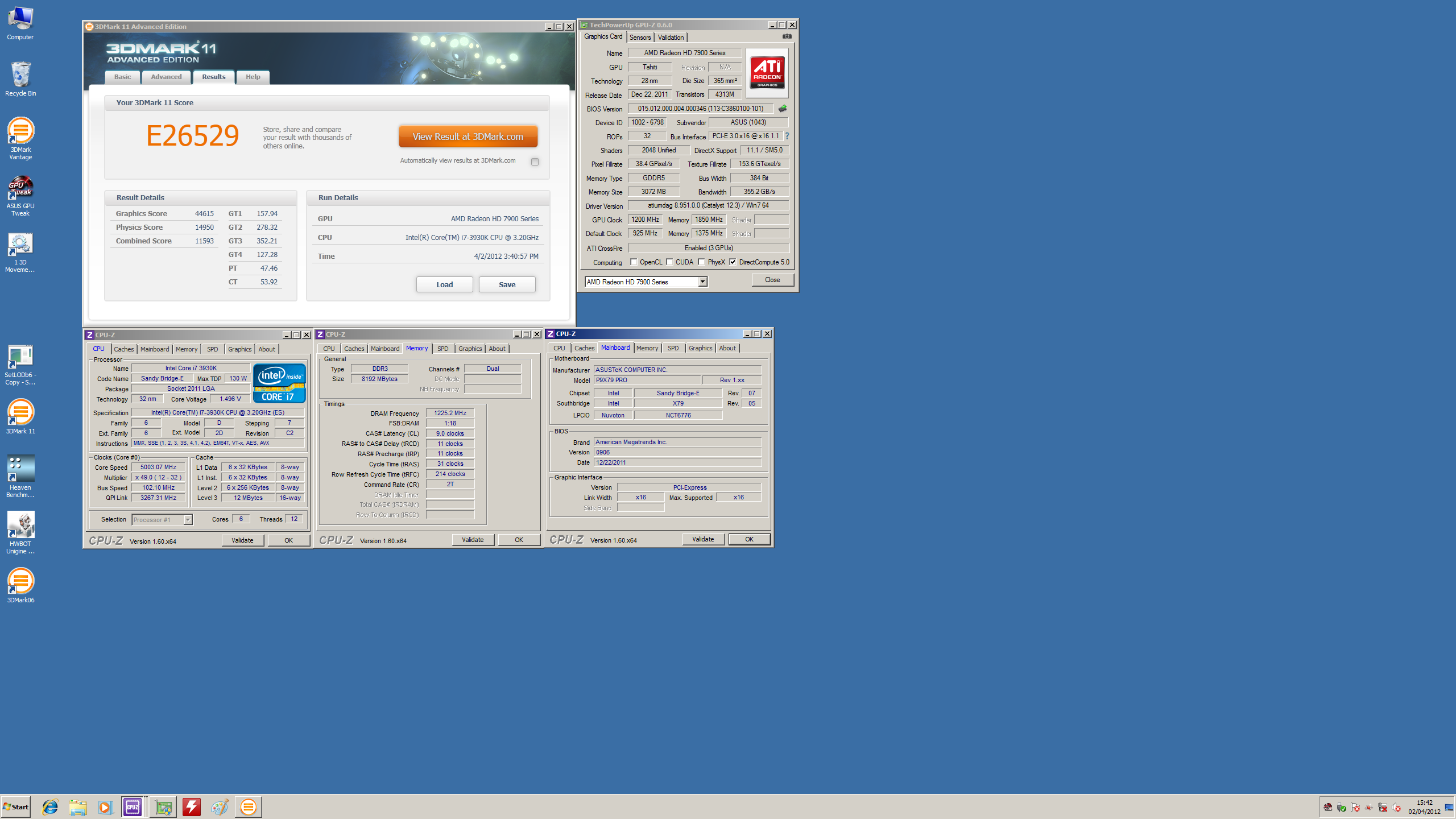1456x819 pixels.
Task: Open HWBOT Unigine desktop shortcut
Action: 20,532
